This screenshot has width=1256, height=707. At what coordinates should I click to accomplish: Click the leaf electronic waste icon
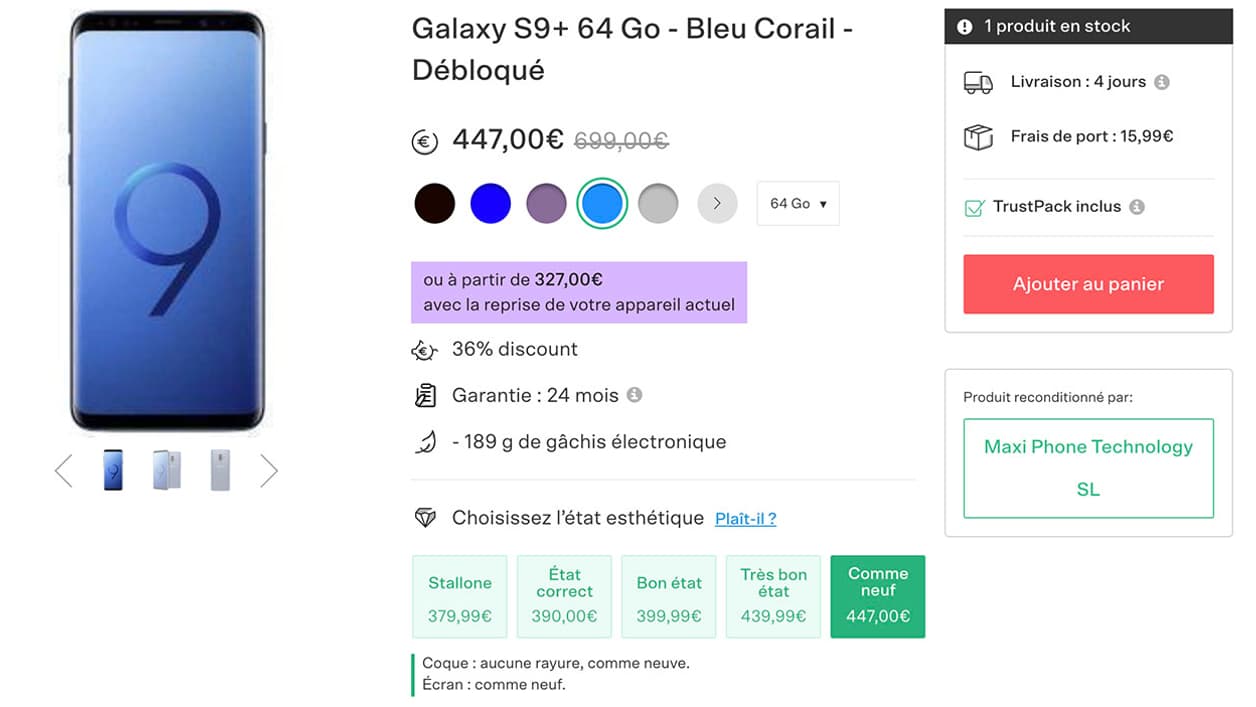pos(425,442)
